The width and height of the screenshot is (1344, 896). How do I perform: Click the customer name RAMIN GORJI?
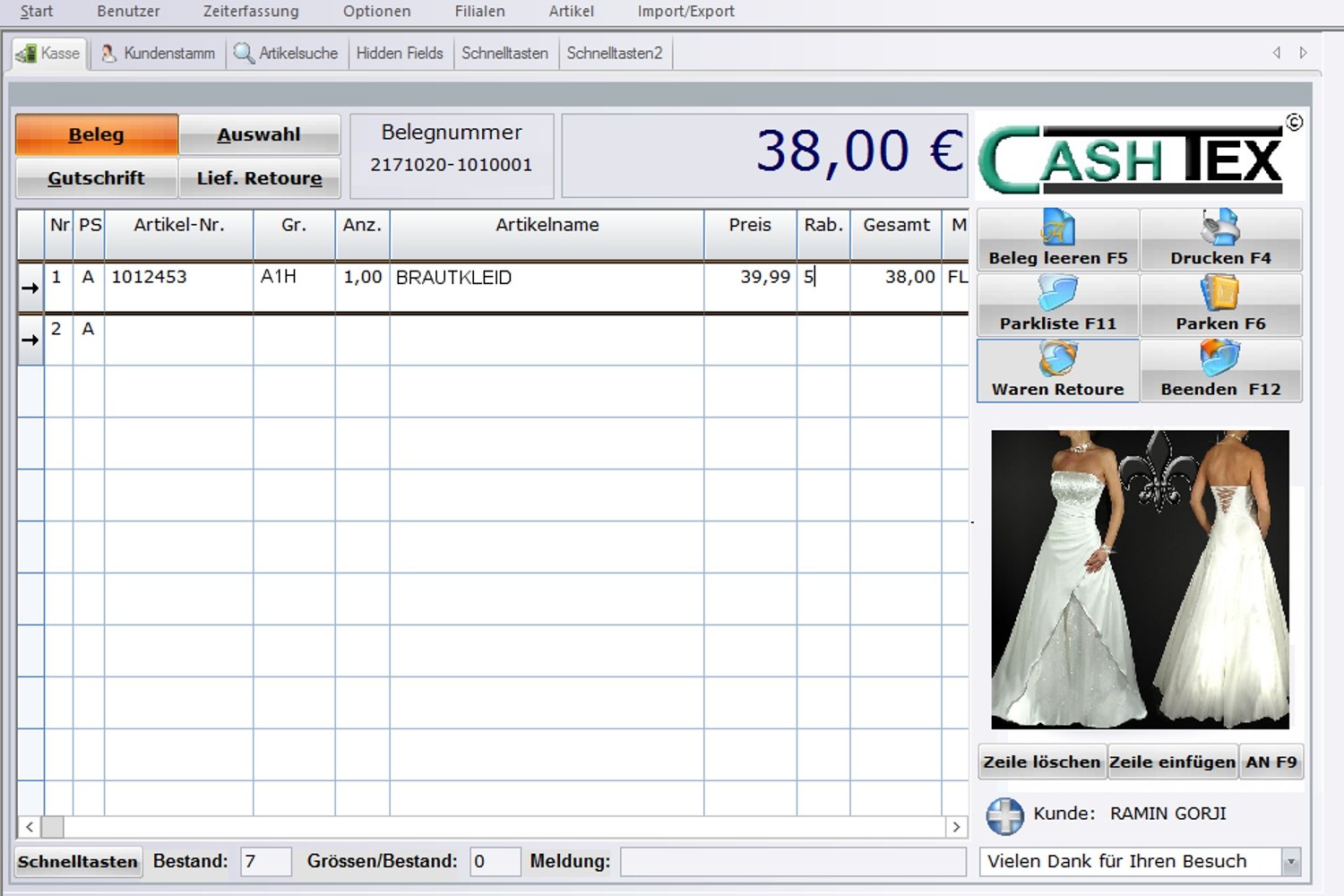point(1168,814)
